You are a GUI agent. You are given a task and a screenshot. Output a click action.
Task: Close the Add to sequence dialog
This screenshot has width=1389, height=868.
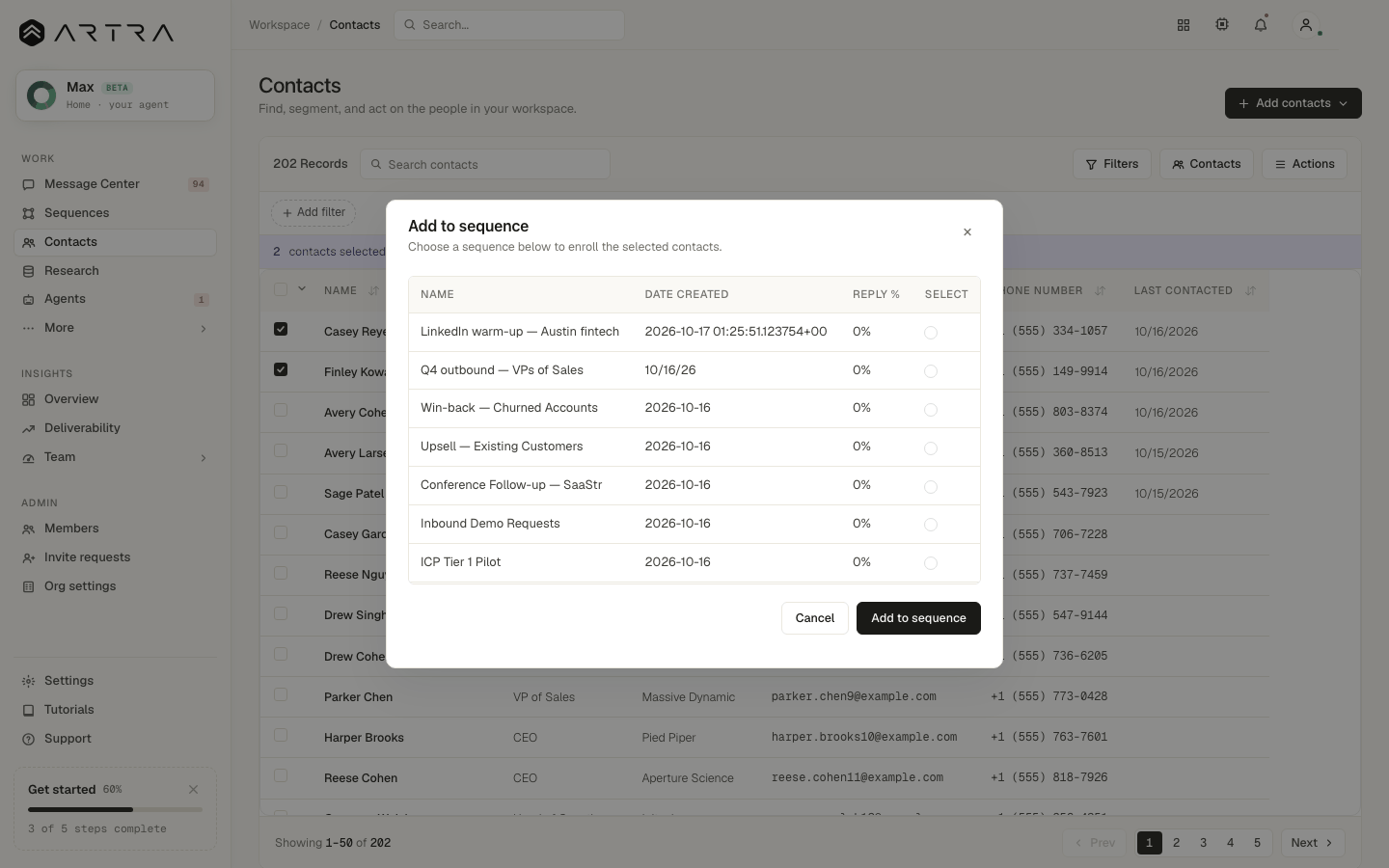pos(967,232)
